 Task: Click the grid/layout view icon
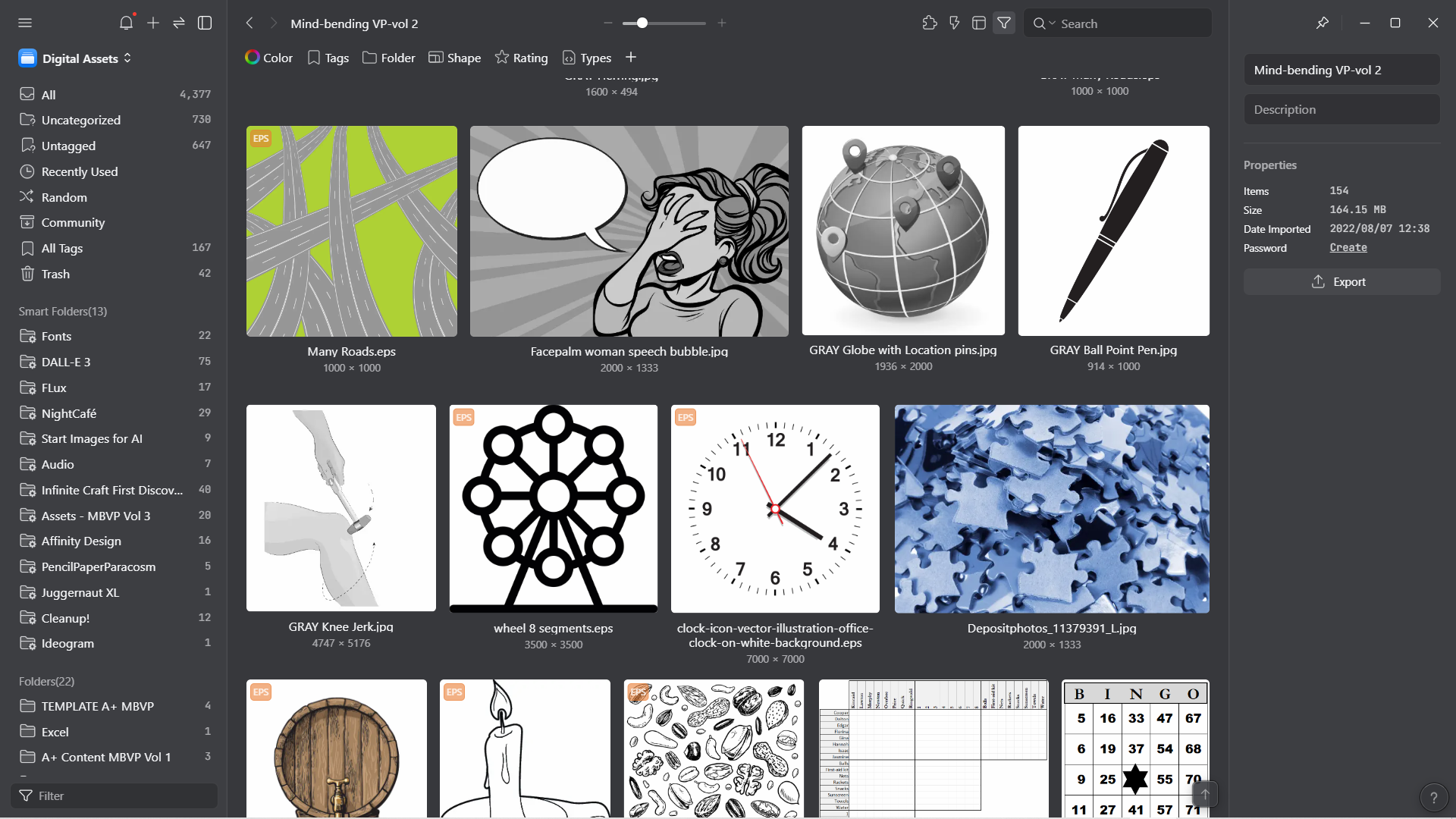coord(980,23)
